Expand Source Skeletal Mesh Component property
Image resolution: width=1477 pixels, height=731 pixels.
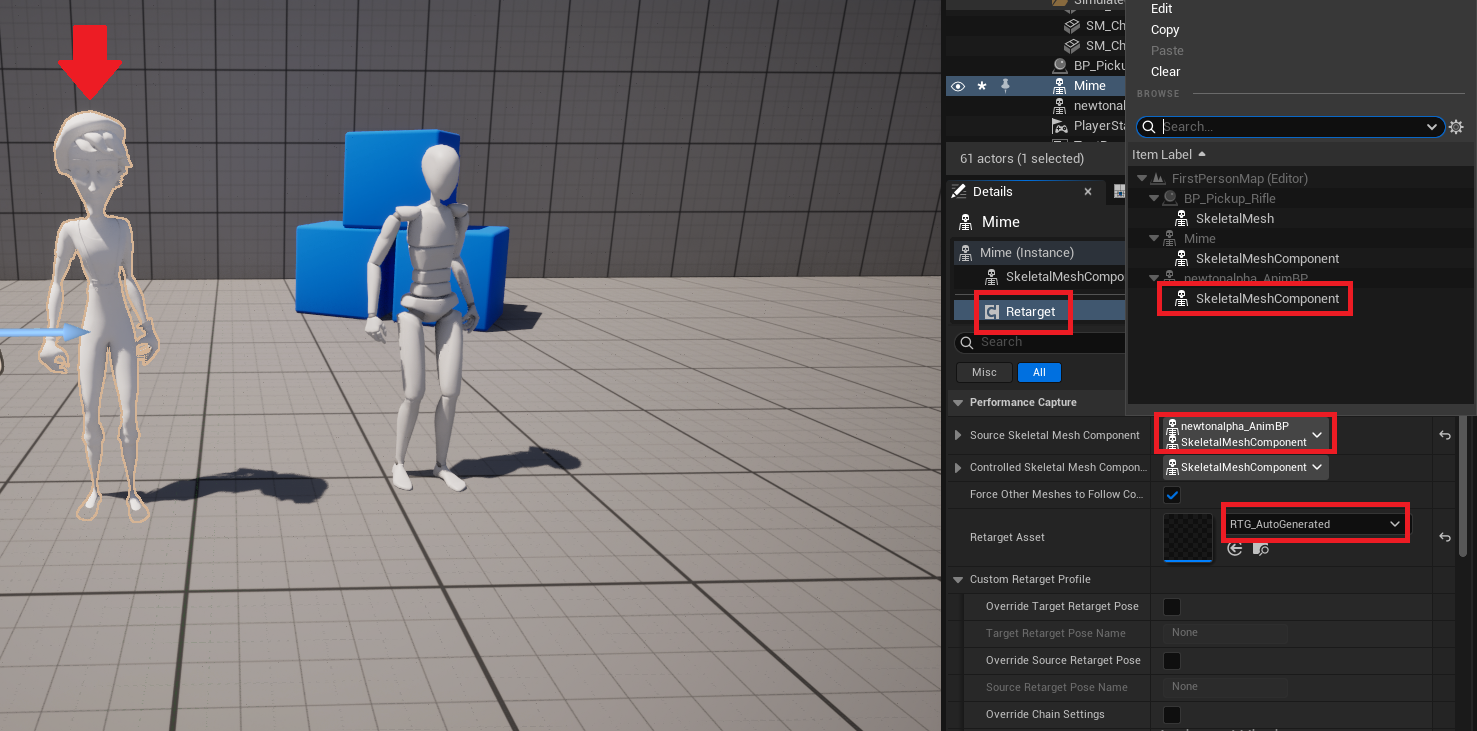pyautogui.click(x=958, y=435)
